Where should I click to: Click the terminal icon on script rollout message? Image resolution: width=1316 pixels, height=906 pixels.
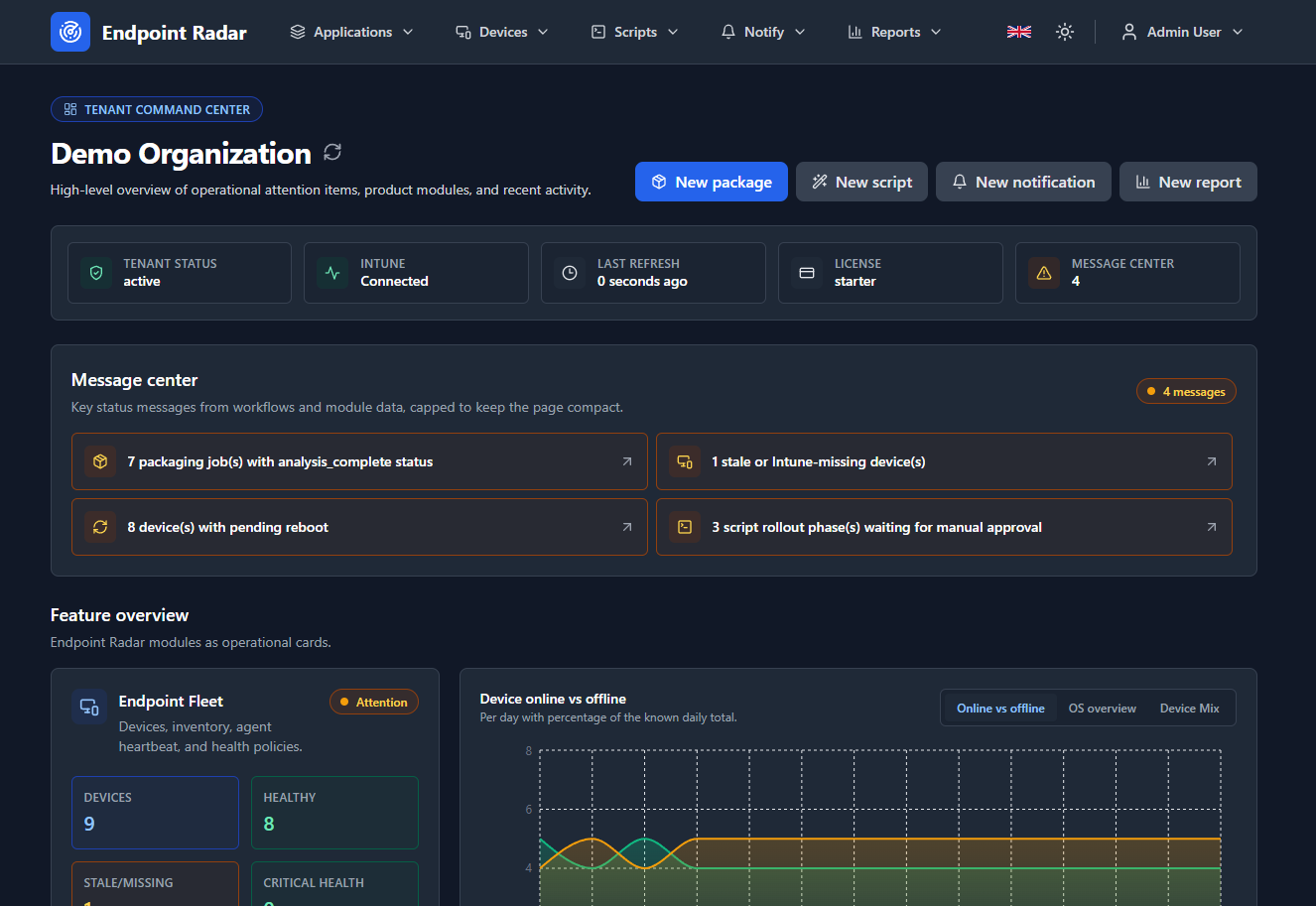click(685, 527)
